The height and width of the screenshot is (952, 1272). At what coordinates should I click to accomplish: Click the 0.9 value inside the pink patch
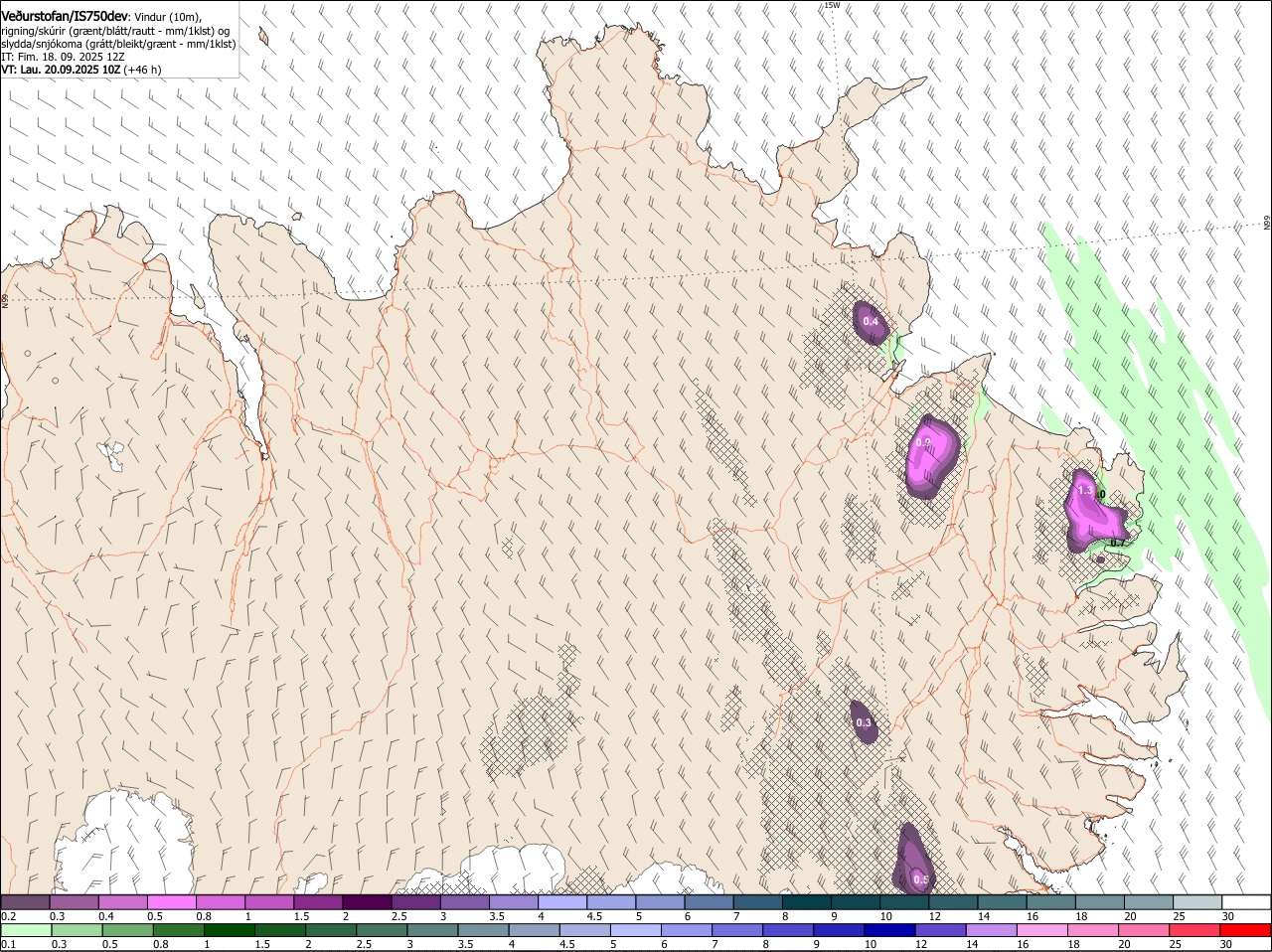tap(923, 443)
